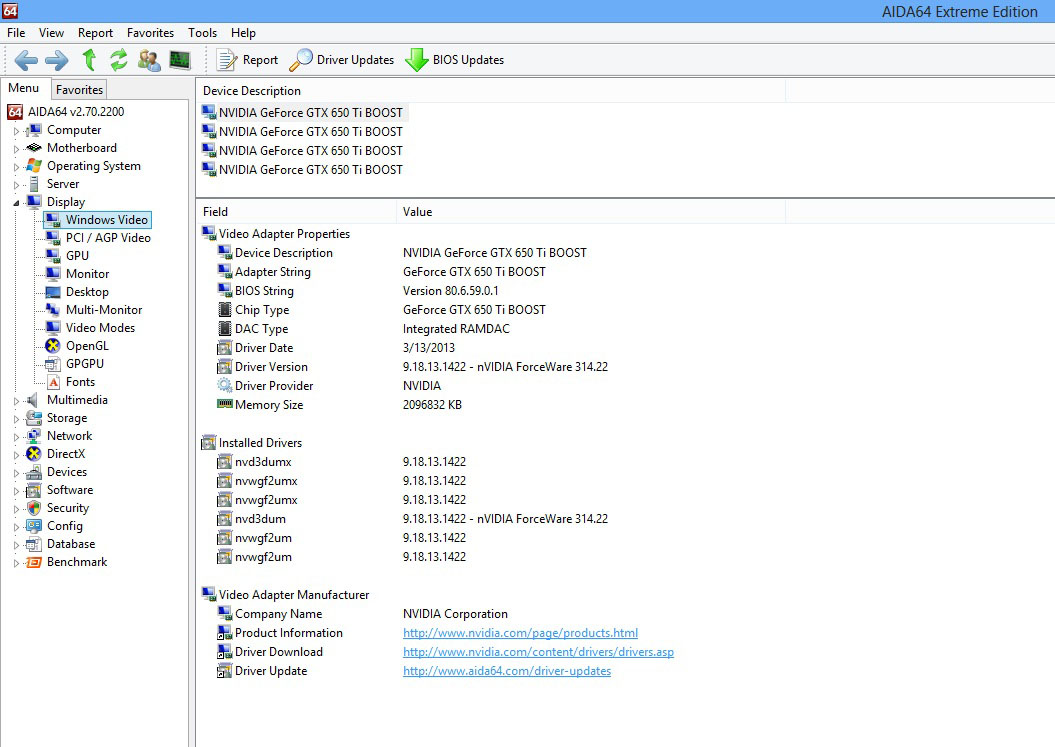Viewport: 1055px width, 747px height.
Task: Click the Desktop item icon
Action: pyautogui.click(x=52, y=292)
